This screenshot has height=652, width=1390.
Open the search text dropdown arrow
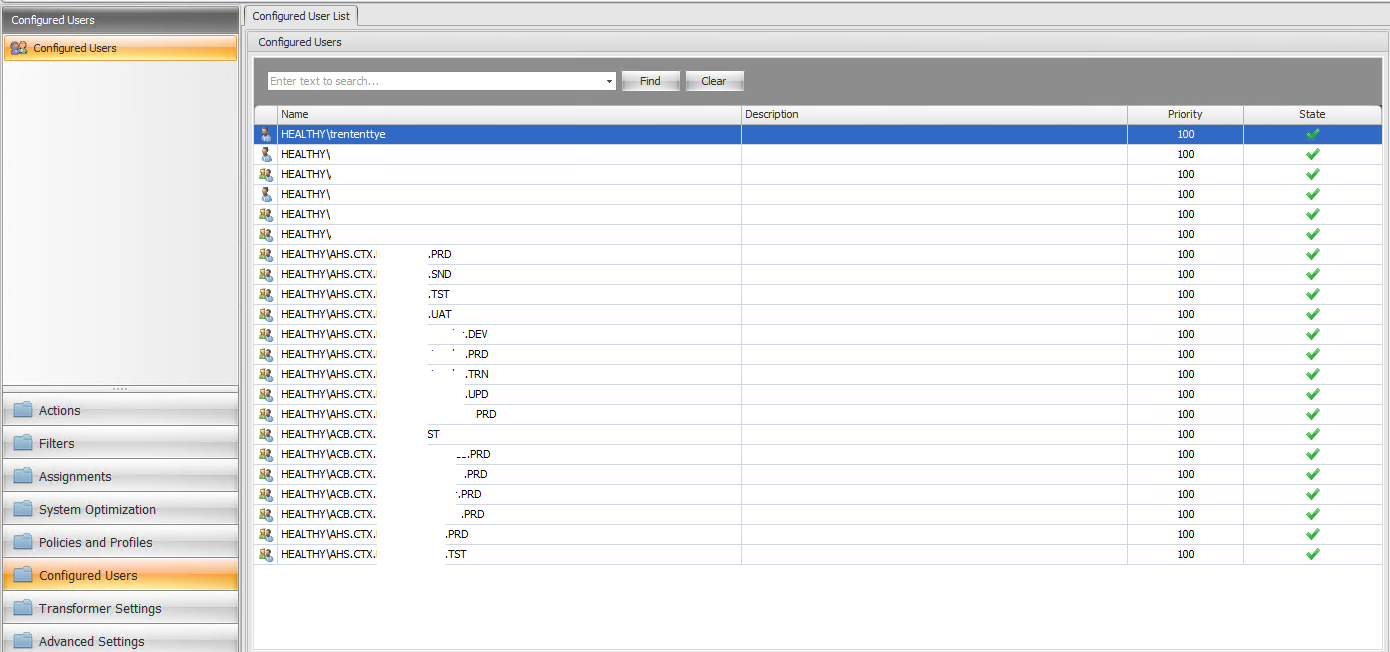pos(609,82)
